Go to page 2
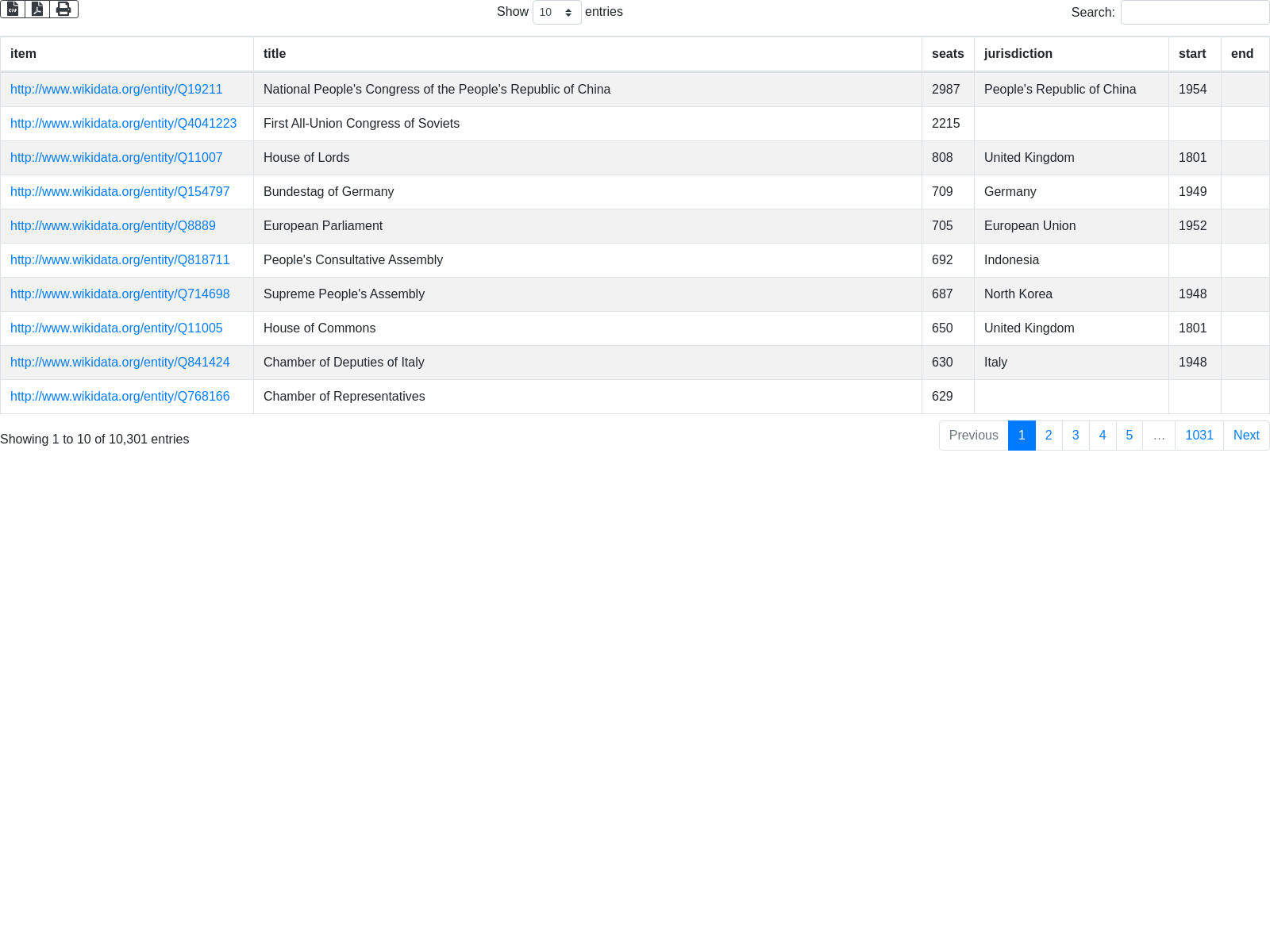Image resolution: width=1270 pixels, height=952 pixels. (1049, 436)
